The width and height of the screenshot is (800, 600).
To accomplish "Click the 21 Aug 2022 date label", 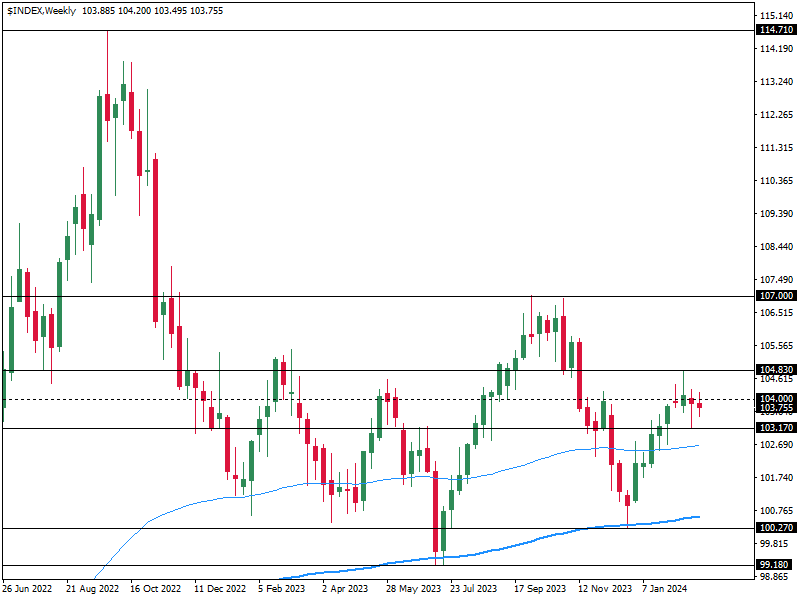I will coord(92,589).
